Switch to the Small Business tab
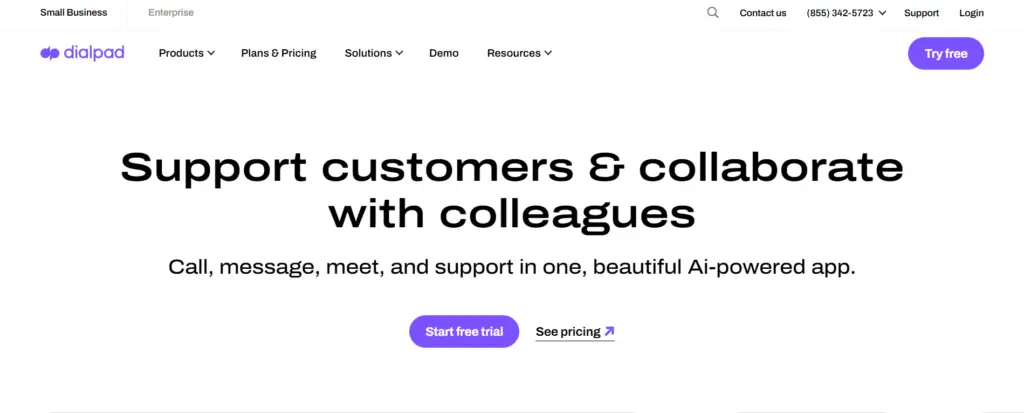 coord(74,12)
